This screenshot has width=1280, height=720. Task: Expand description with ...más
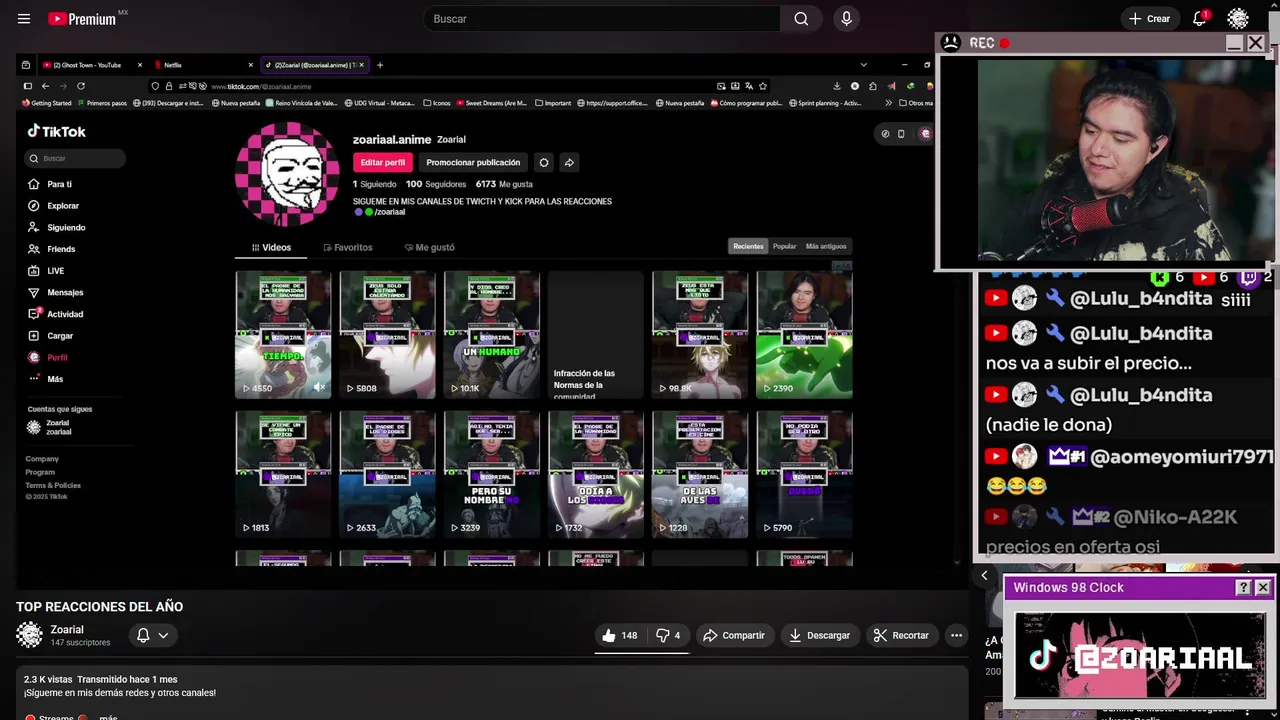[108, 717]
